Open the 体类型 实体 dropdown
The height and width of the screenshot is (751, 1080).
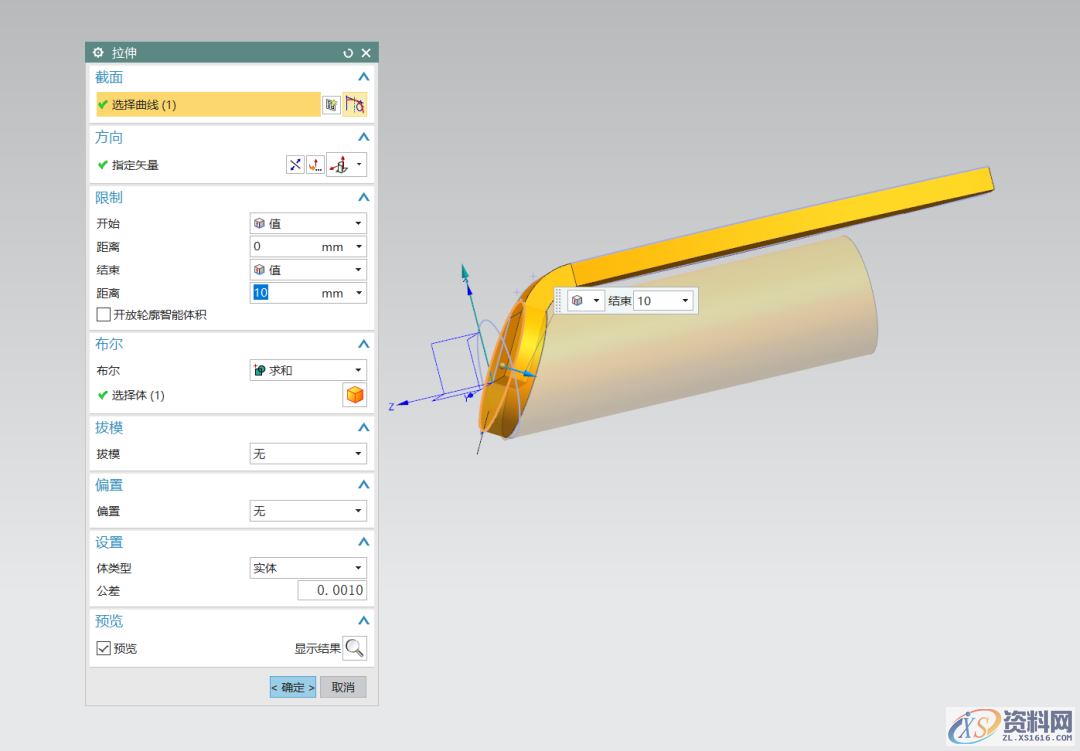(308, 568)
